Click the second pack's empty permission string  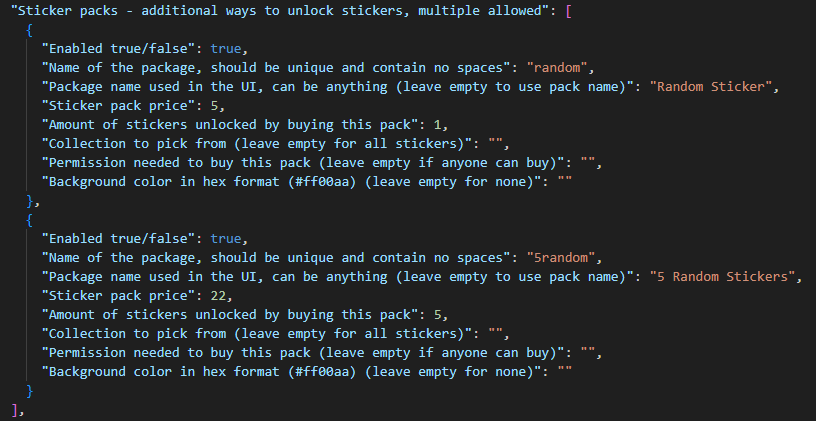point(588,353)
